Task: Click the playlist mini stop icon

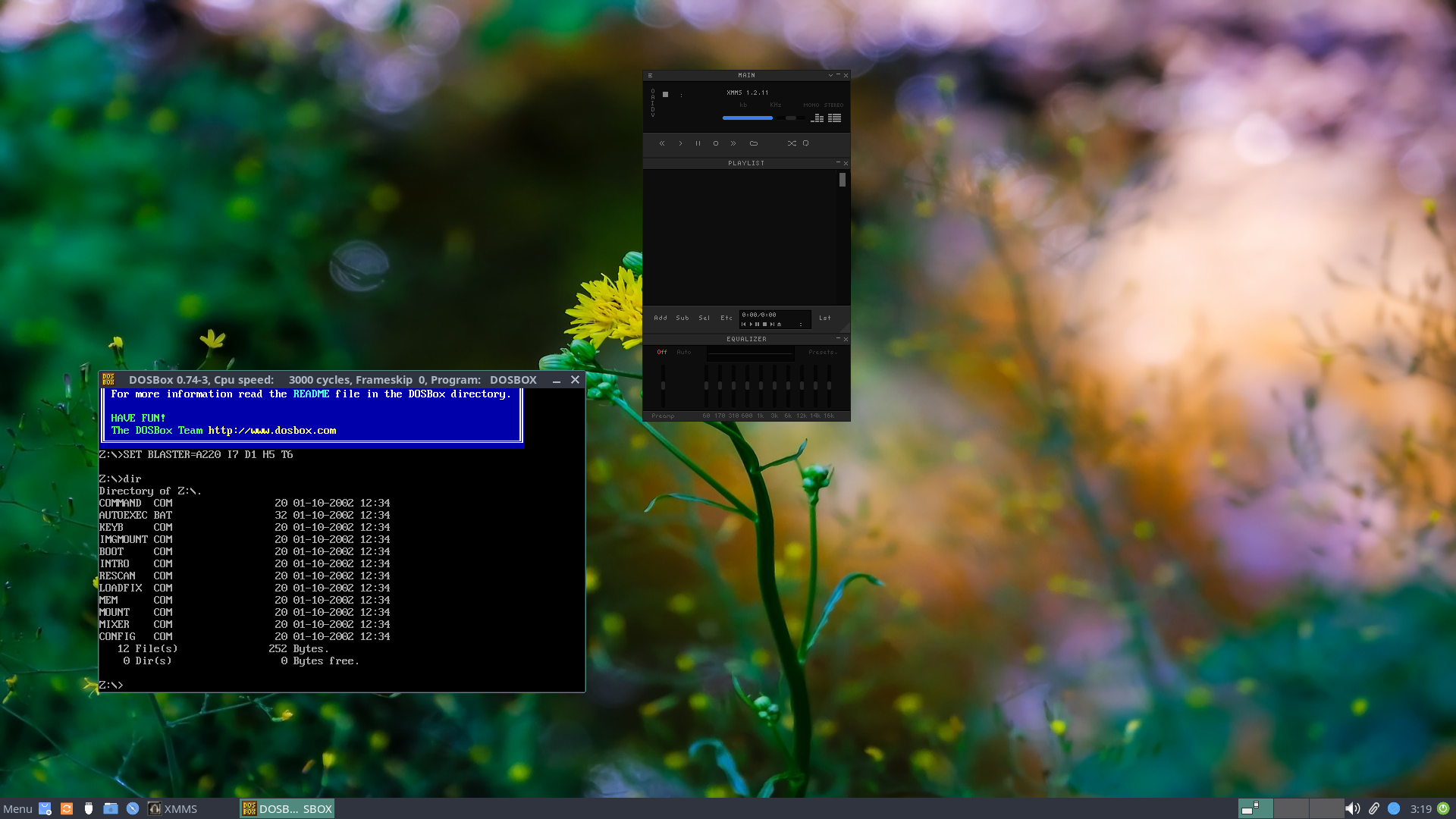Action: [764, 324]
